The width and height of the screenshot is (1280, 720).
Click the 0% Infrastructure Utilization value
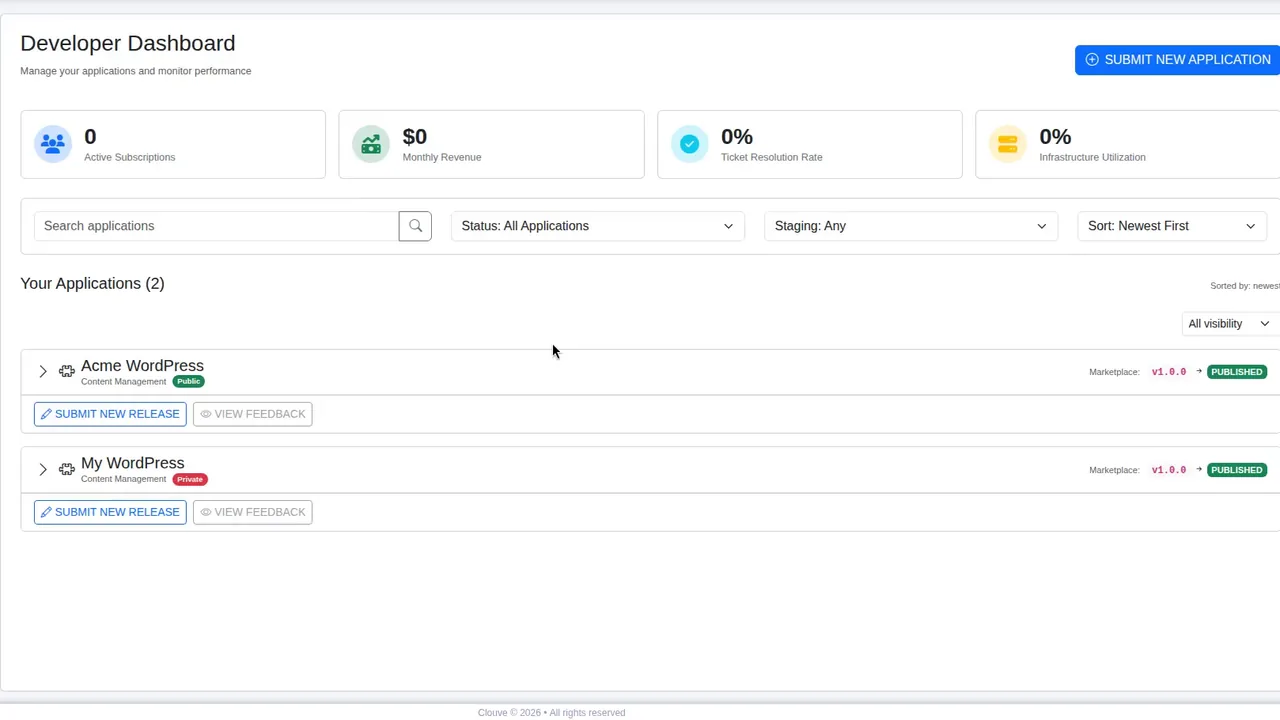pos(1055,137)
